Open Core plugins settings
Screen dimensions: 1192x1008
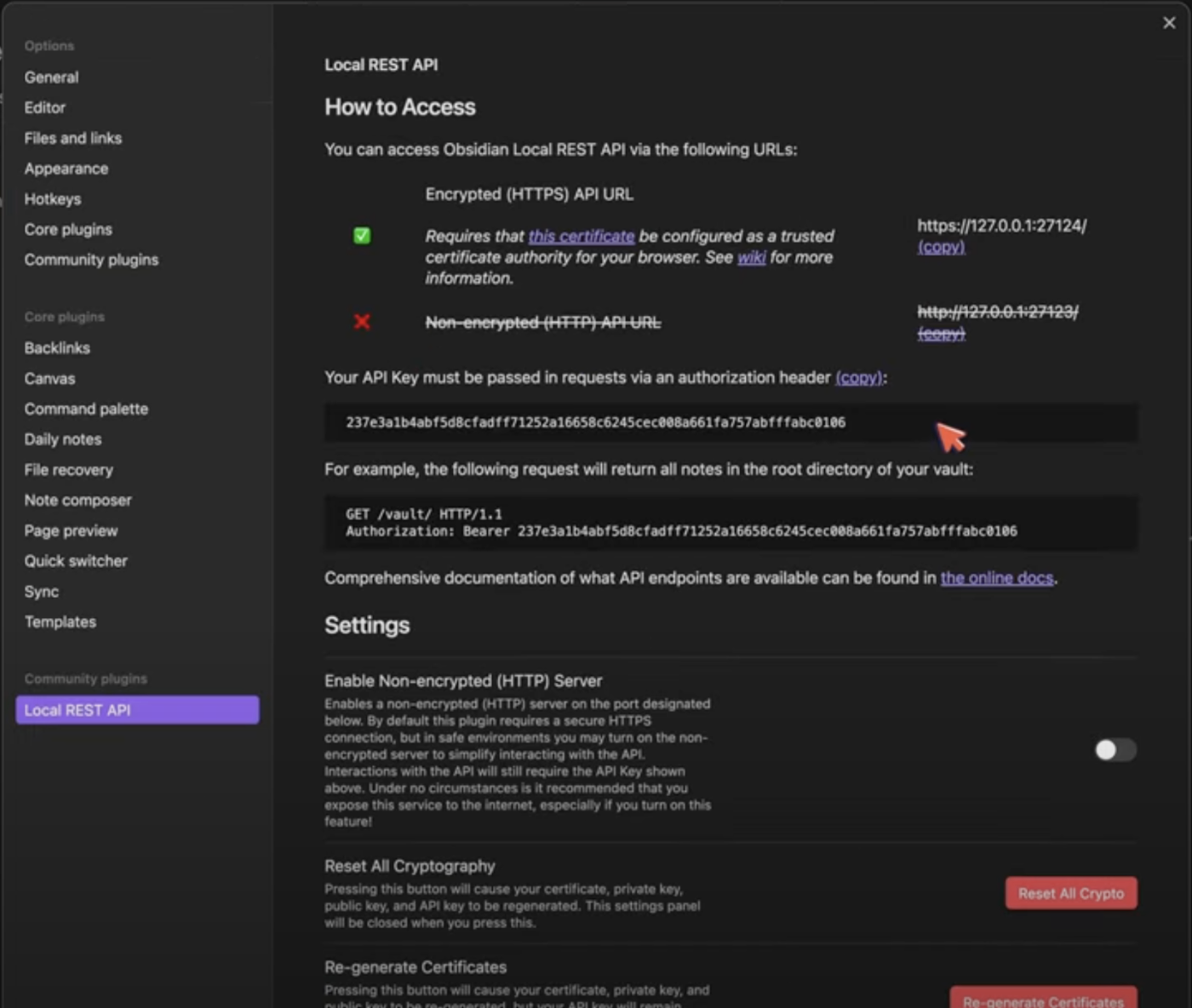coord(68,230)
